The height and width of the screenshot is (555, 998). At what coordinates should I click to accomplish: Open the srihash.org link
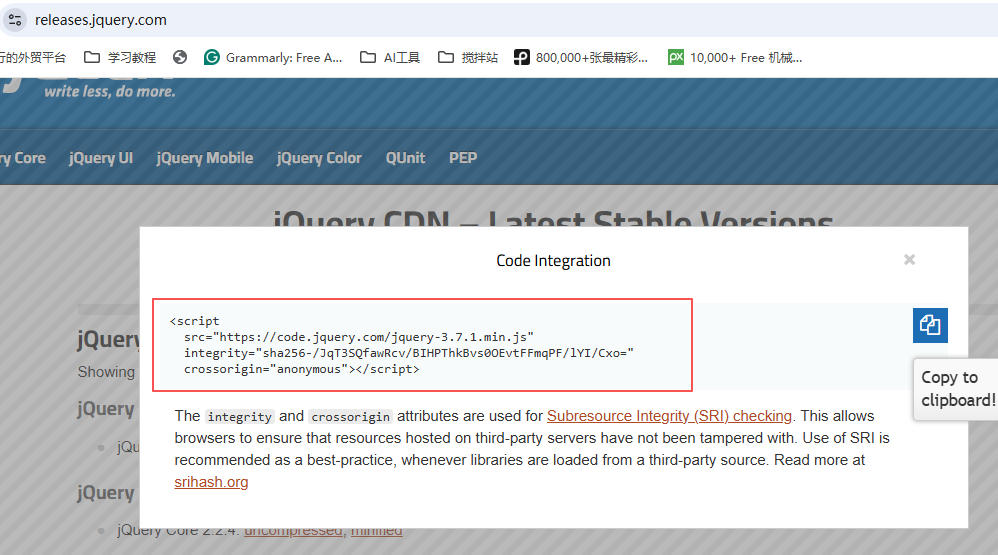pyautogui.click(x=211, y=482)
